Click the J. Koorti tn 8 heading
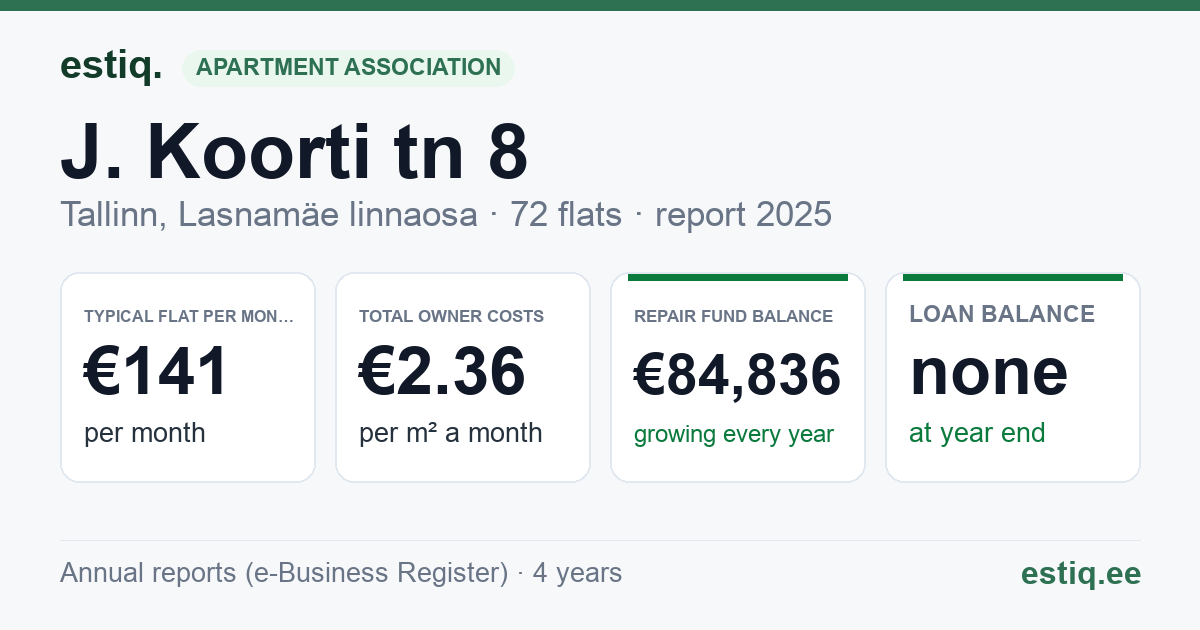This screenshot has width=1200, height=630. point(294,152)
